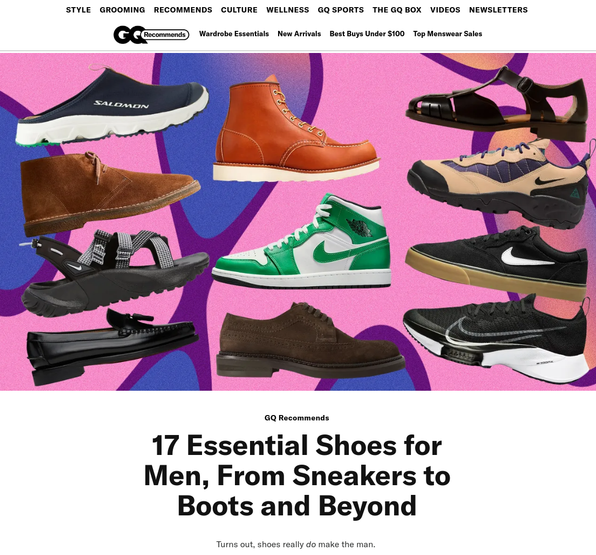Click the orange leather moc-toe boot
596x555 pixels.
(x=296, y=128)
